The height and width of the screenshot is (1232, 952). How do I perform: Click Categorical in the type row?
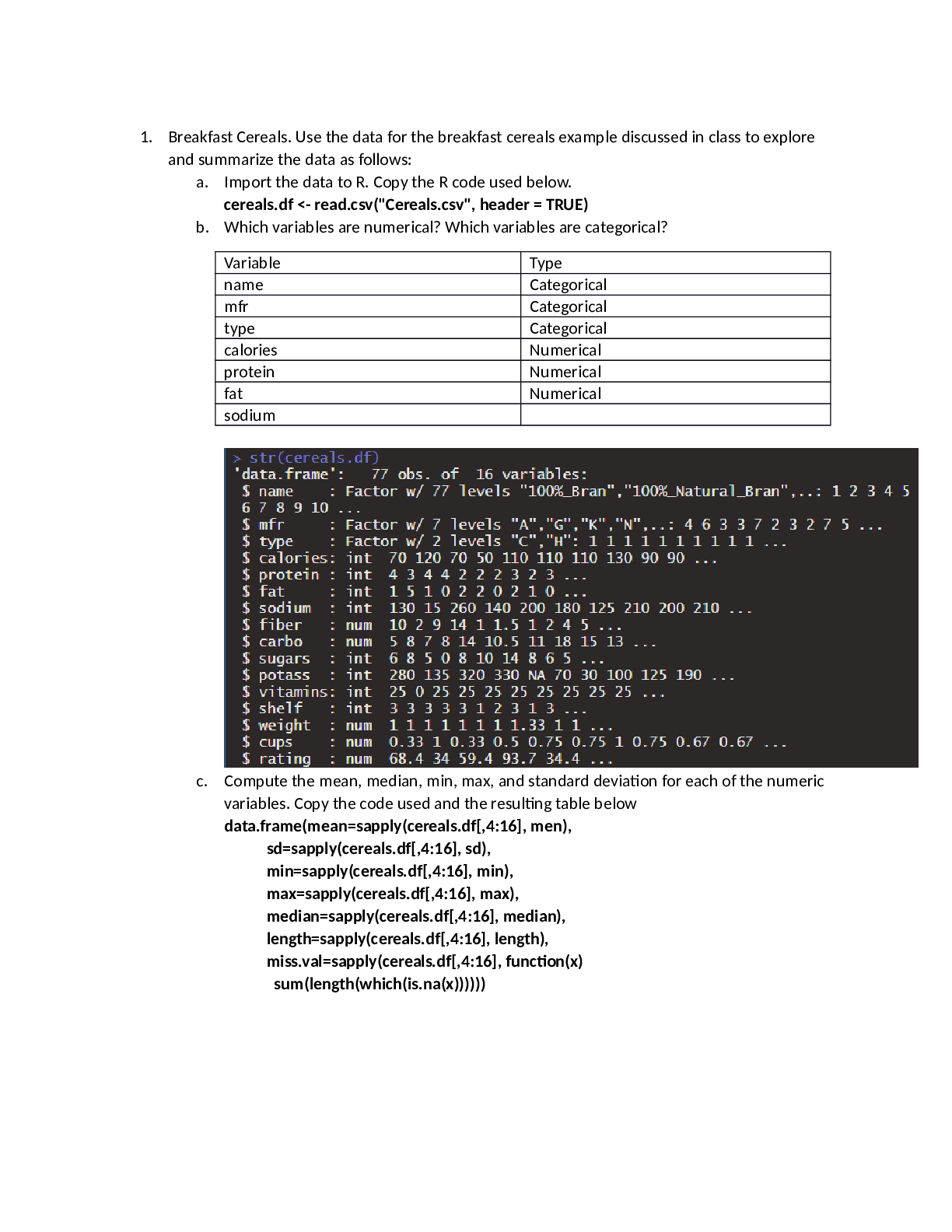568,328
